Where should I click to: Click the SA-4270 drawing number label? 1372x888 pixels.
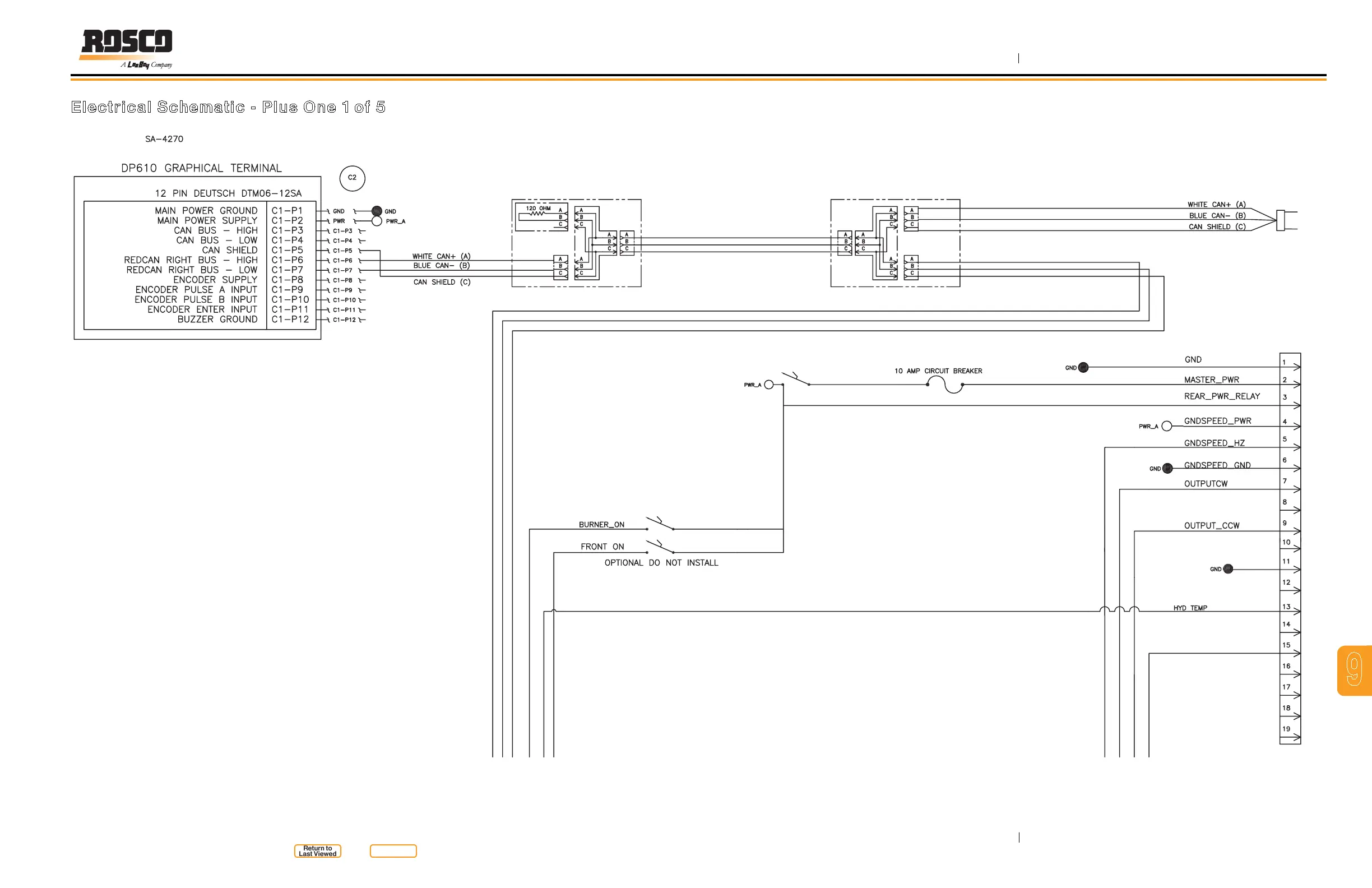point(164,139)
